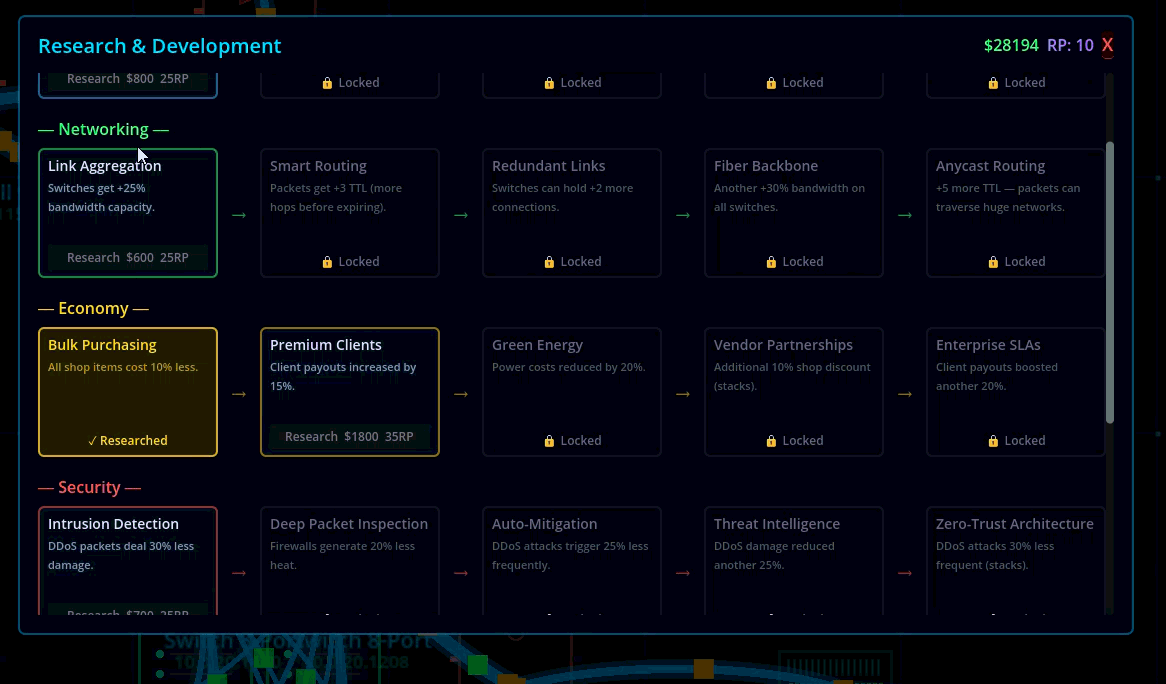Select the Deep Packet Inspection card title
Viewport: 1166px width, 684px height.
[x=349, y=524]
